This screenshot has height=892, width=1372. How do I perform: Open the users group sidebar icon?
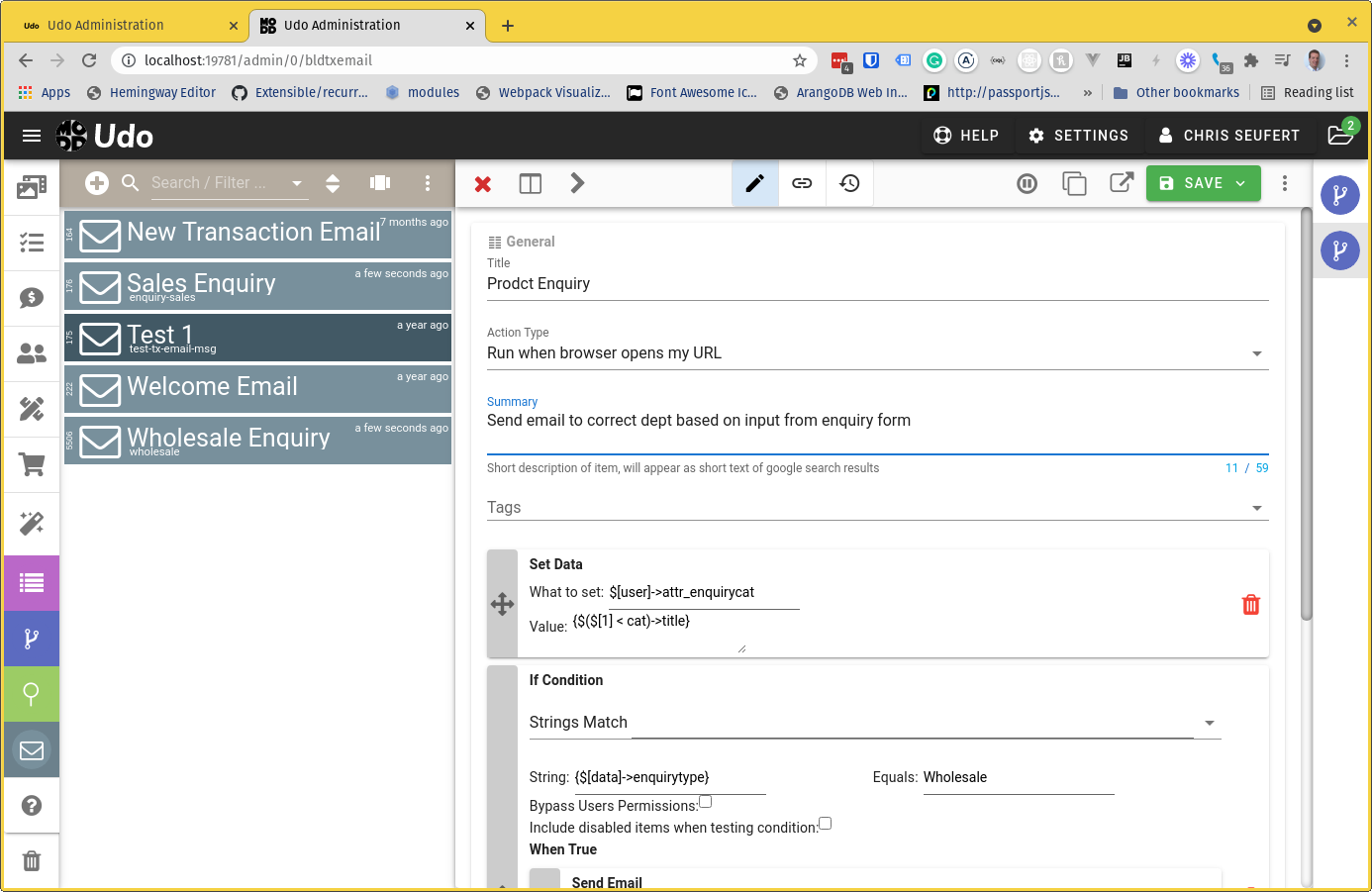point(32,353)
